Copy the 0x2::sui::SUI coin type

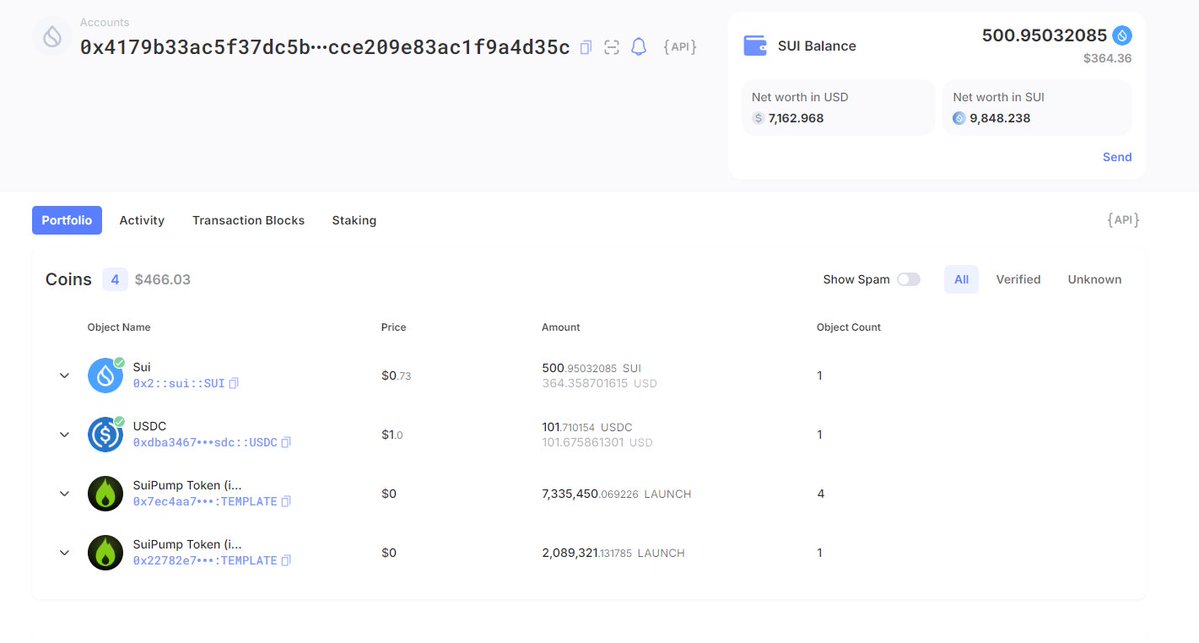pyautogui.click(x=234, y=383)
